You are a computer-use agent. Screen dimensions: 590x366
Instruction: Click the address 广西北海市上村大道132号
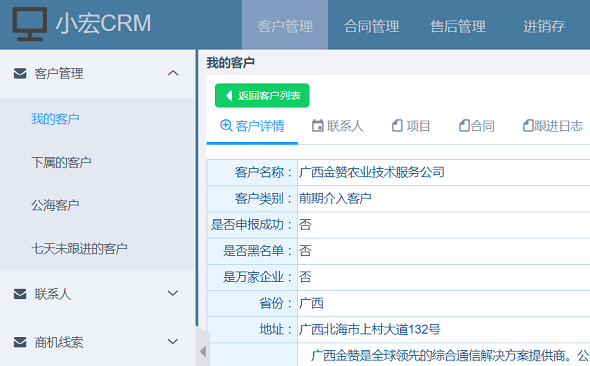pos(370,330)
